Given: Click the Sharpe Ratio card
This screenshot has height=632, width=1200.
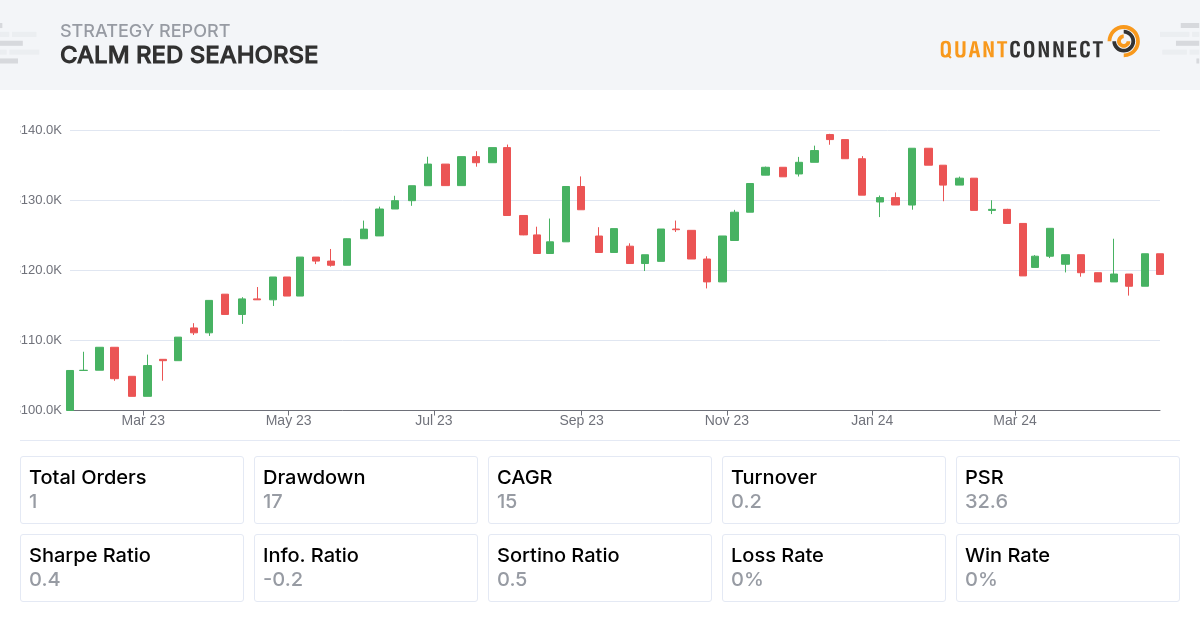Looking at the screenshot, I should click(x=132, y=568).
